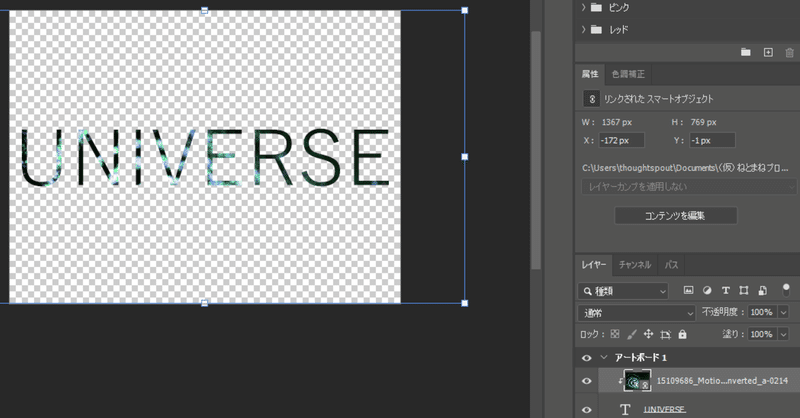
Task: Filter layers by type layers T icon
Action: coord(725,290)
